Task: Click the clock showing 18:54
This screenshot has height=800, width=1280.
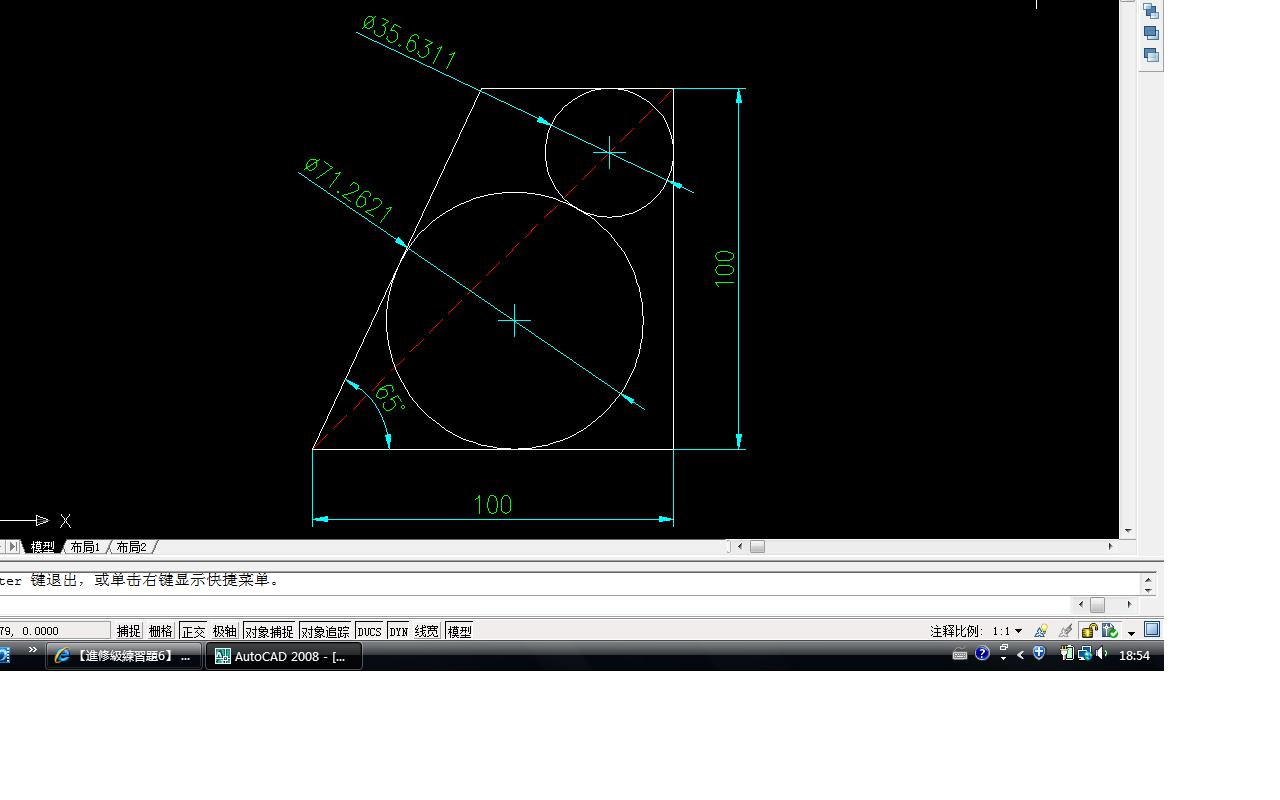Action: coord(1134,656)
